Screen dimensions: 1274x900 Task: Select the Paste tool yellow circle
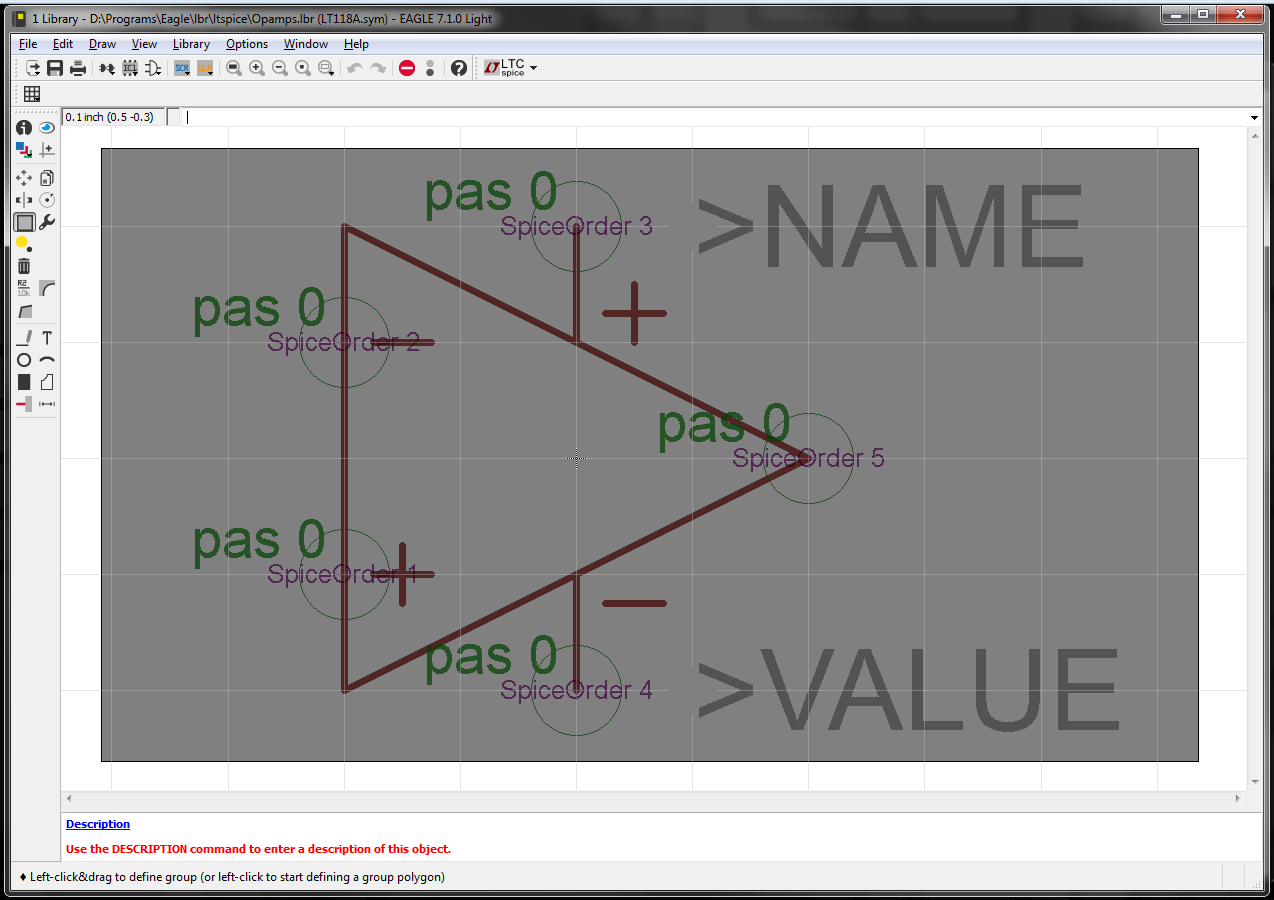[x=24, y=244]
